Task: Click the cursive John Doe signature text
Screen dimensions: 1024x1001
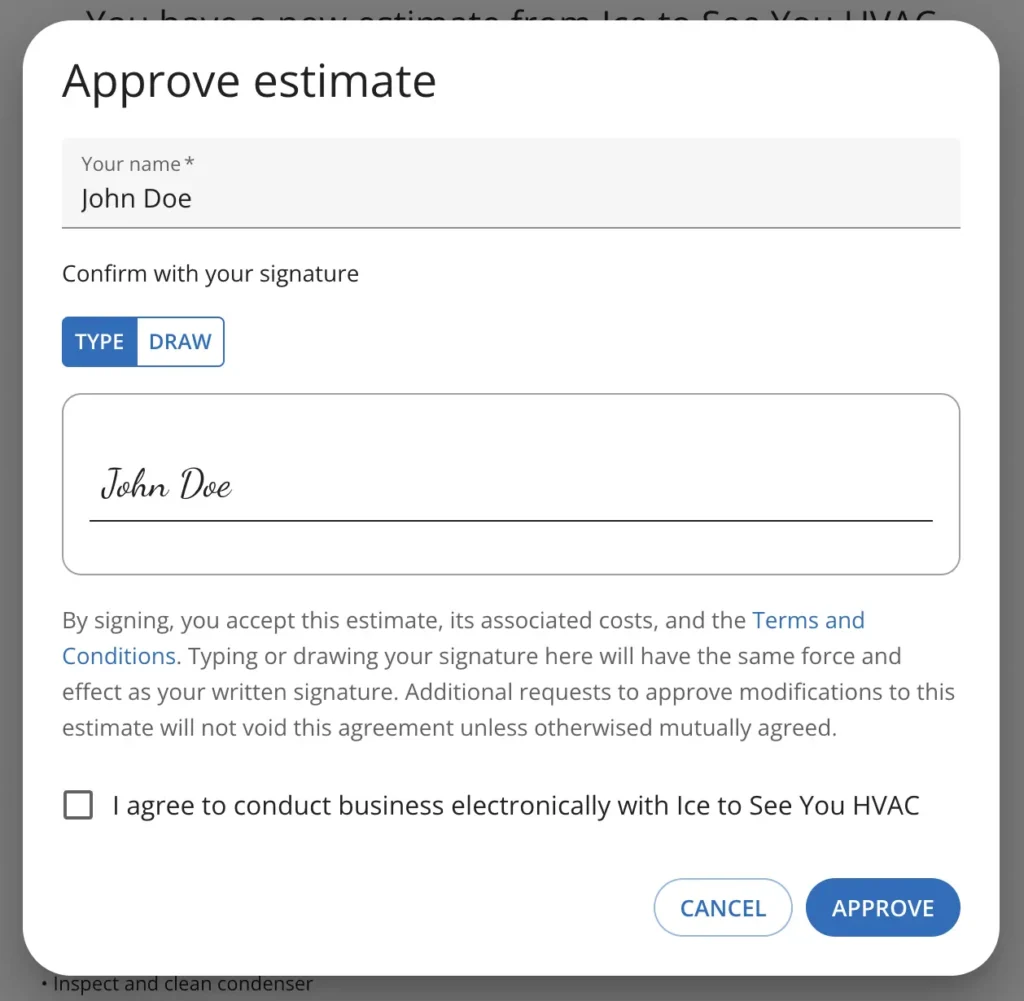Action: pyautogui.click(x=166, y=485)
